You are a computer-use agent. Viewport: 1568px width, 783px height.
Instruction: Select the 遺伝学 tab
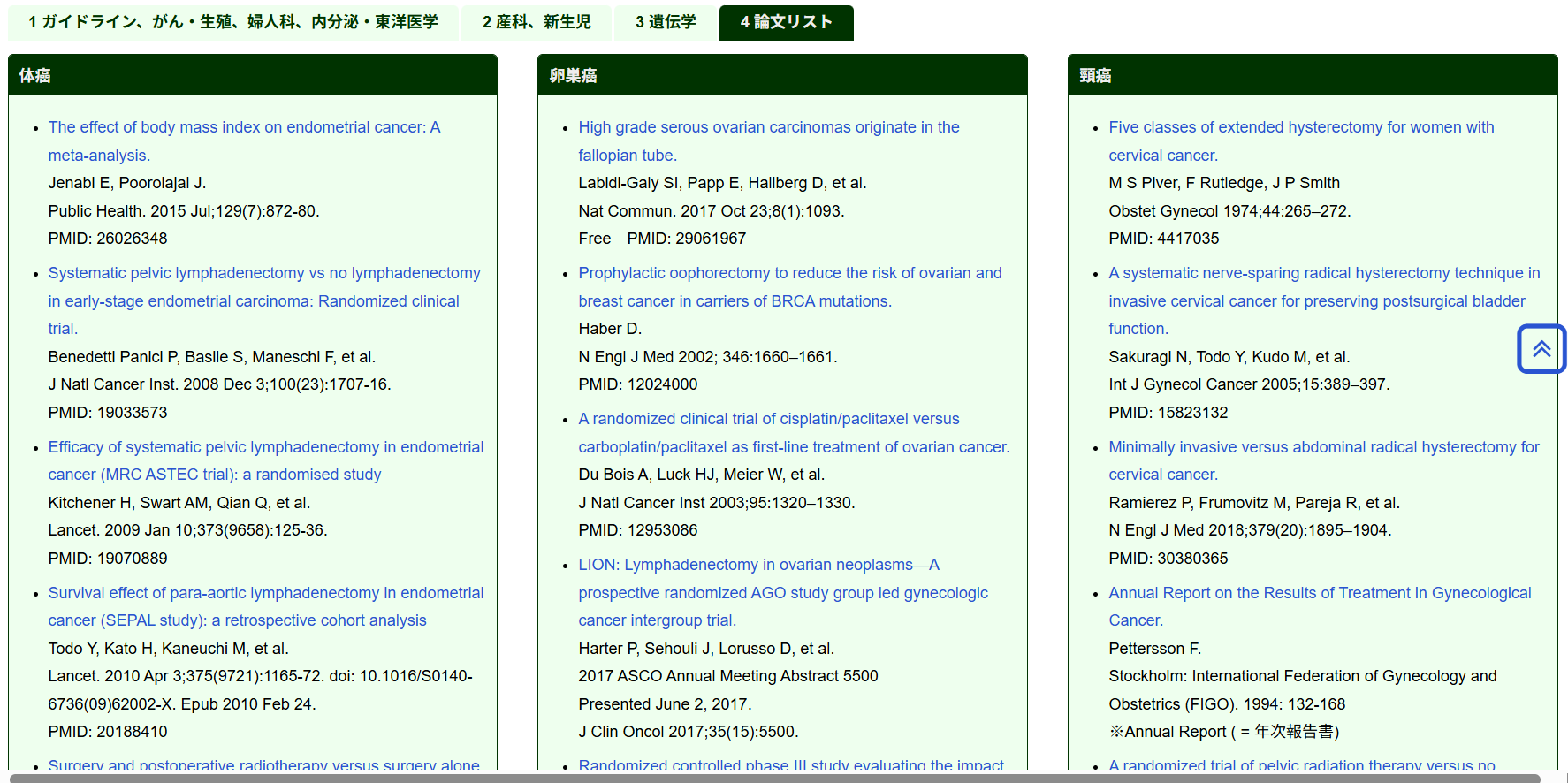point(665,22)
